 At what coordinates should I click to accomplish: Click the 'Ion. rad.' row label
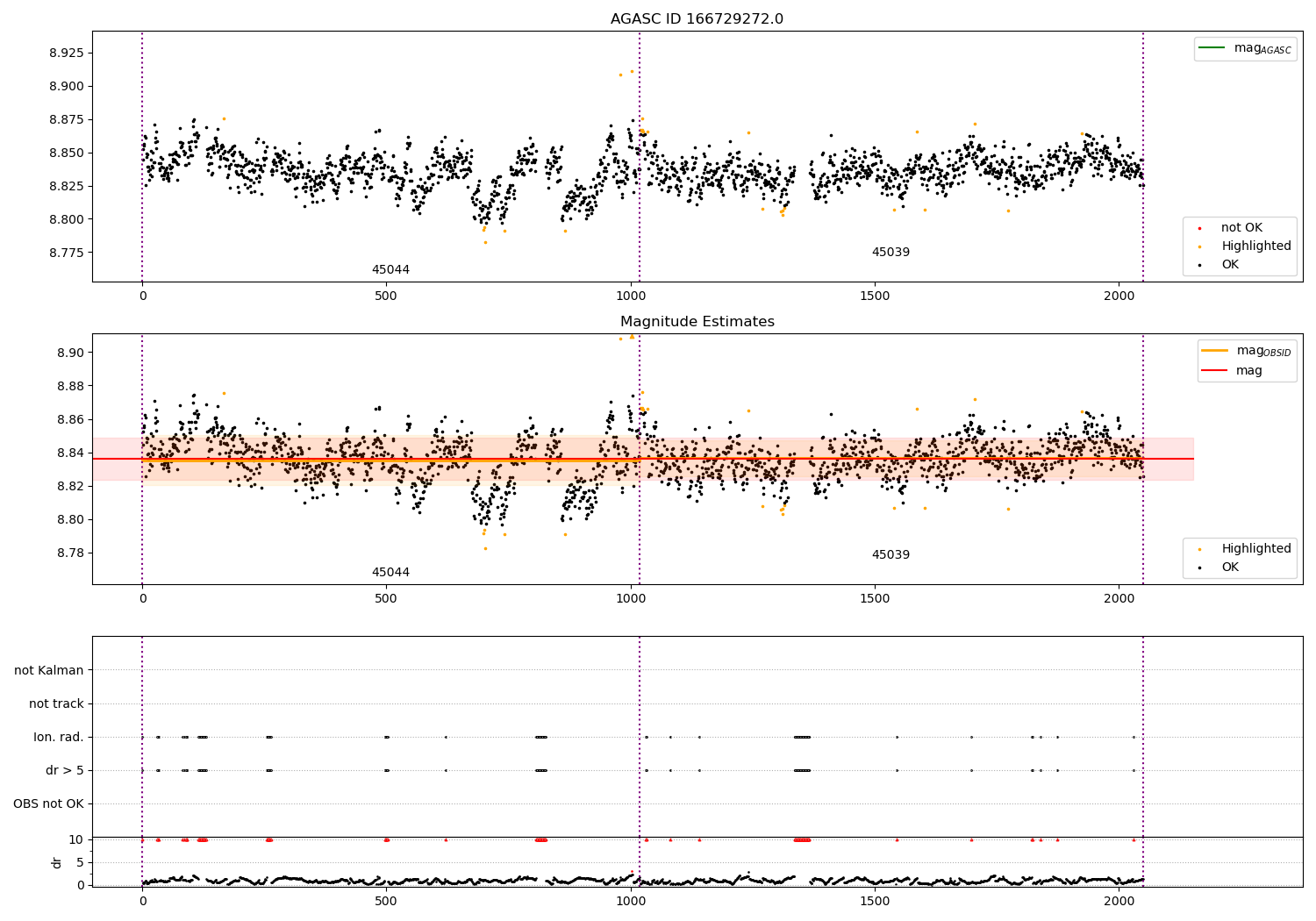(59, 738)
